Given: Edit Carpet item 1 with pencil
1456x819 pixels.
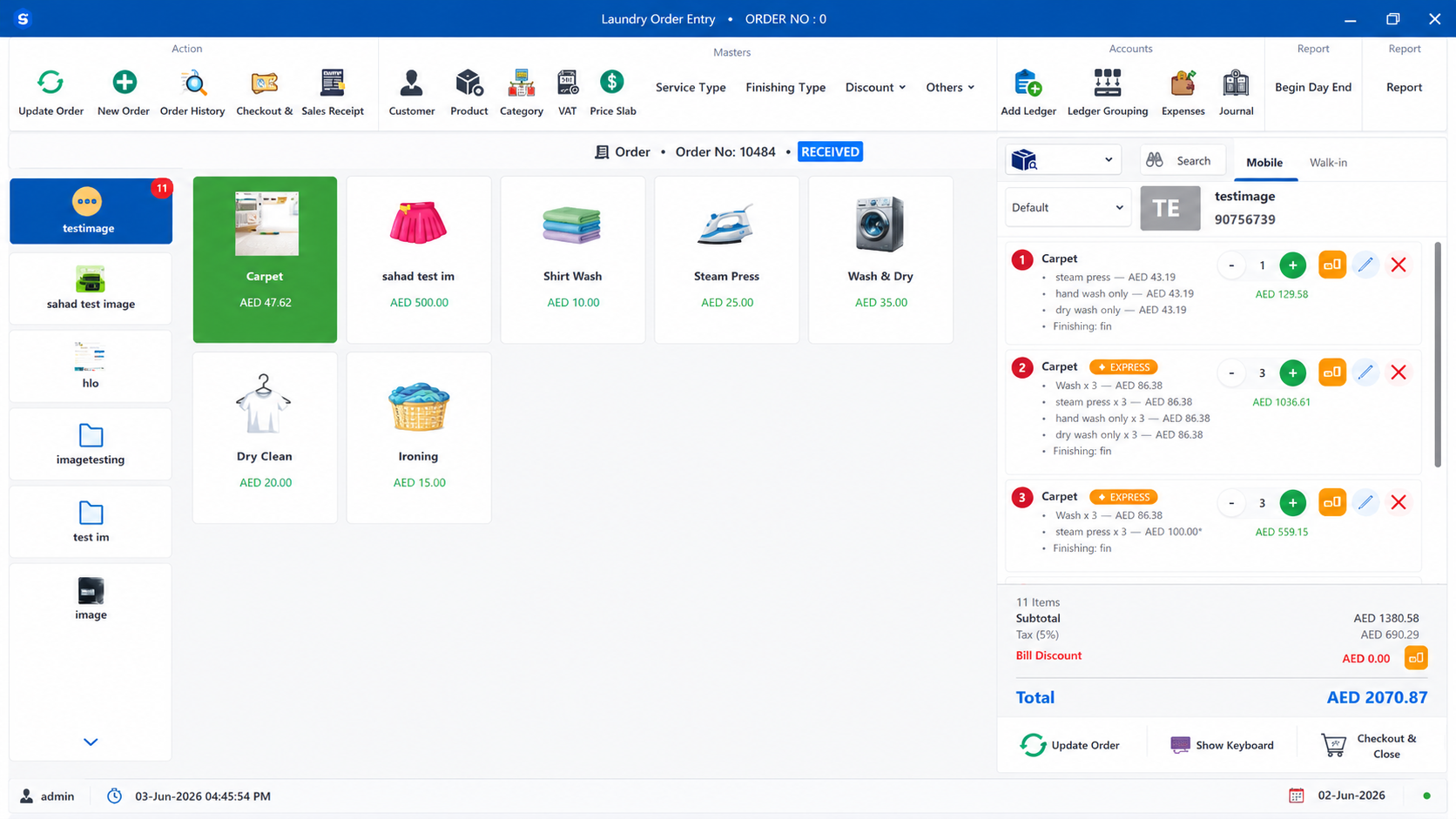Looking at the screenshot, I should pyautogui.click(x=1365, y=265).
